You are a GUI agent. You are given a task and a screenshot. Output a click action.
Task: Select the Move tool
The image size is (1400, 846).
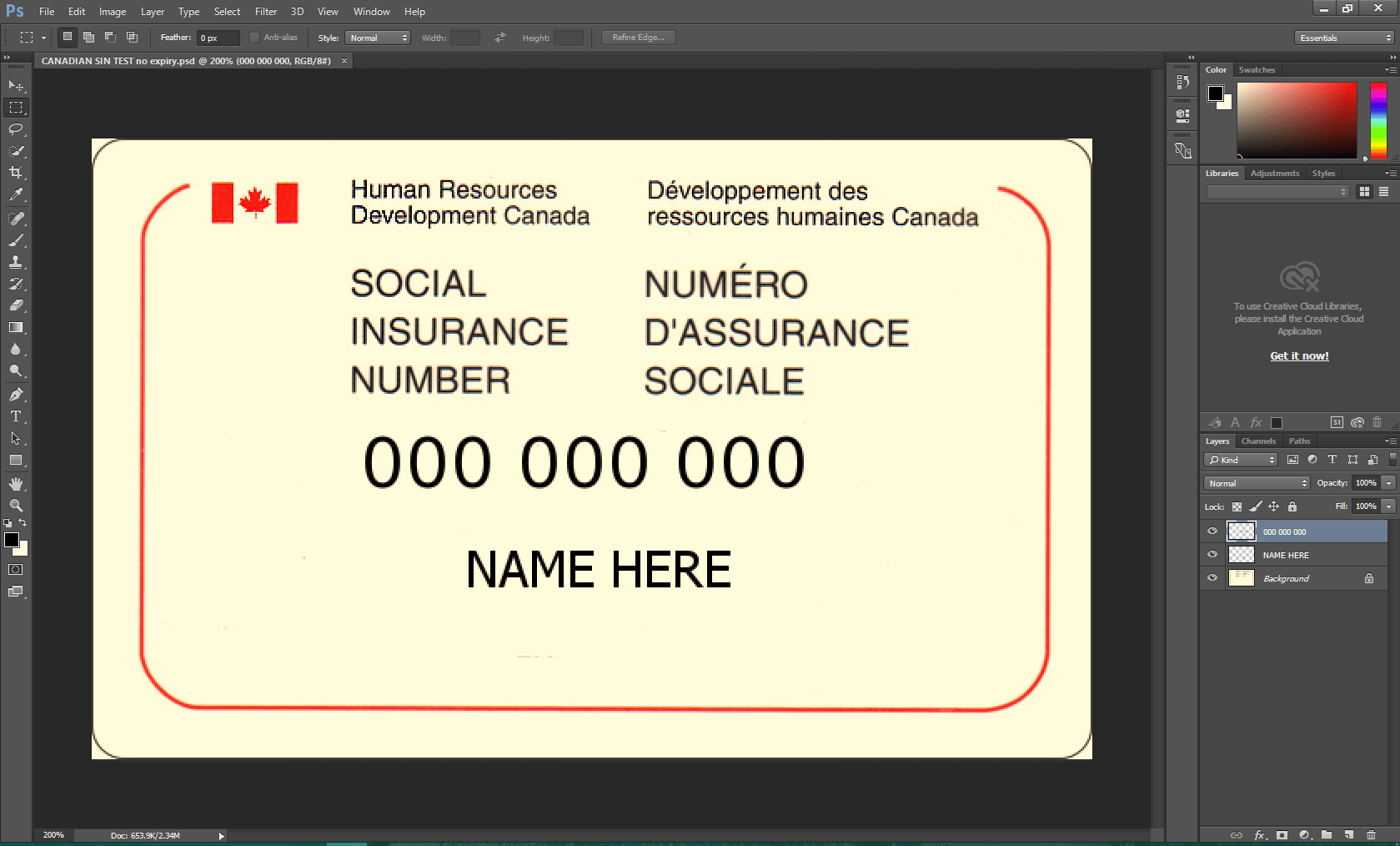(x=15, y=85)
